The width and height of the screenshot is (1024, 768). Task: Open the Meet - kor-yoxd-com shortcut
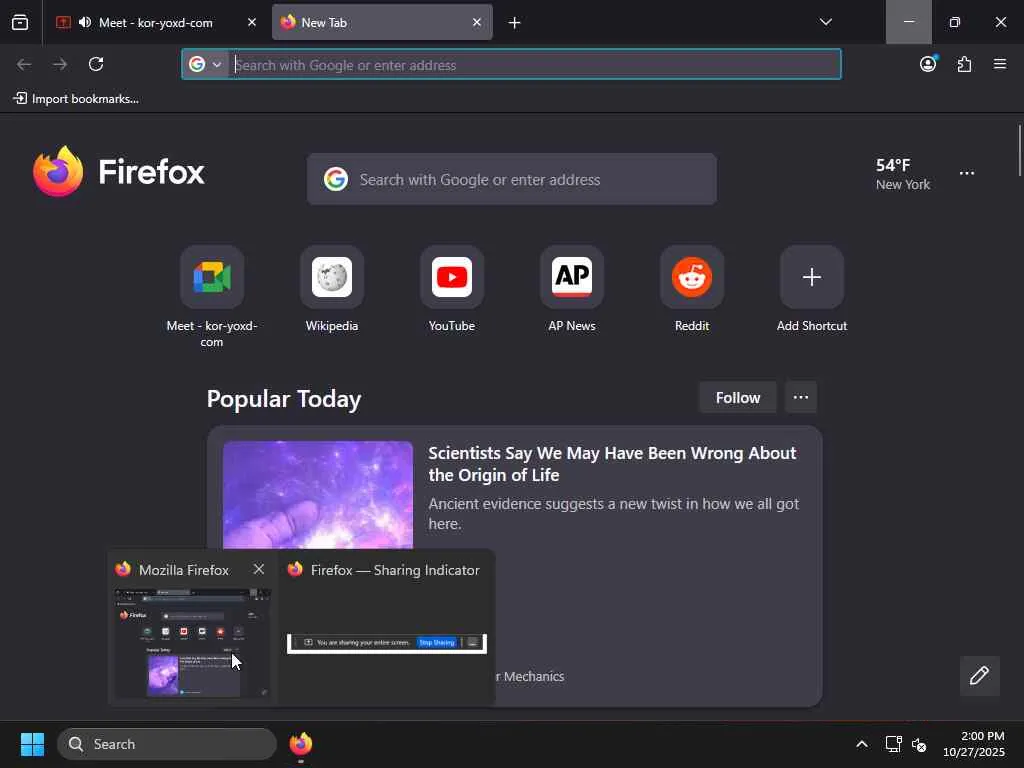click(212, 297)
